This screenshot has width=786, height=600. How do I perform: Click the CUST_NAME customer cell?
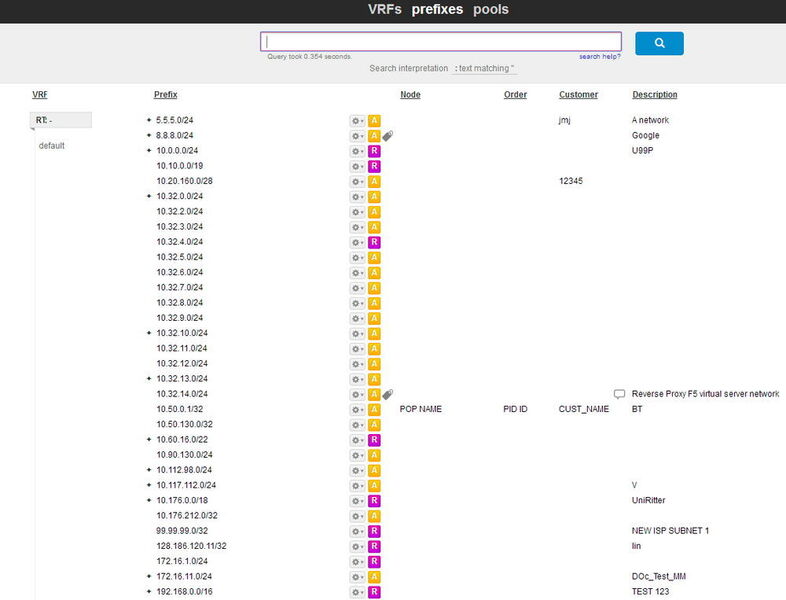click(x=583, y=409)
